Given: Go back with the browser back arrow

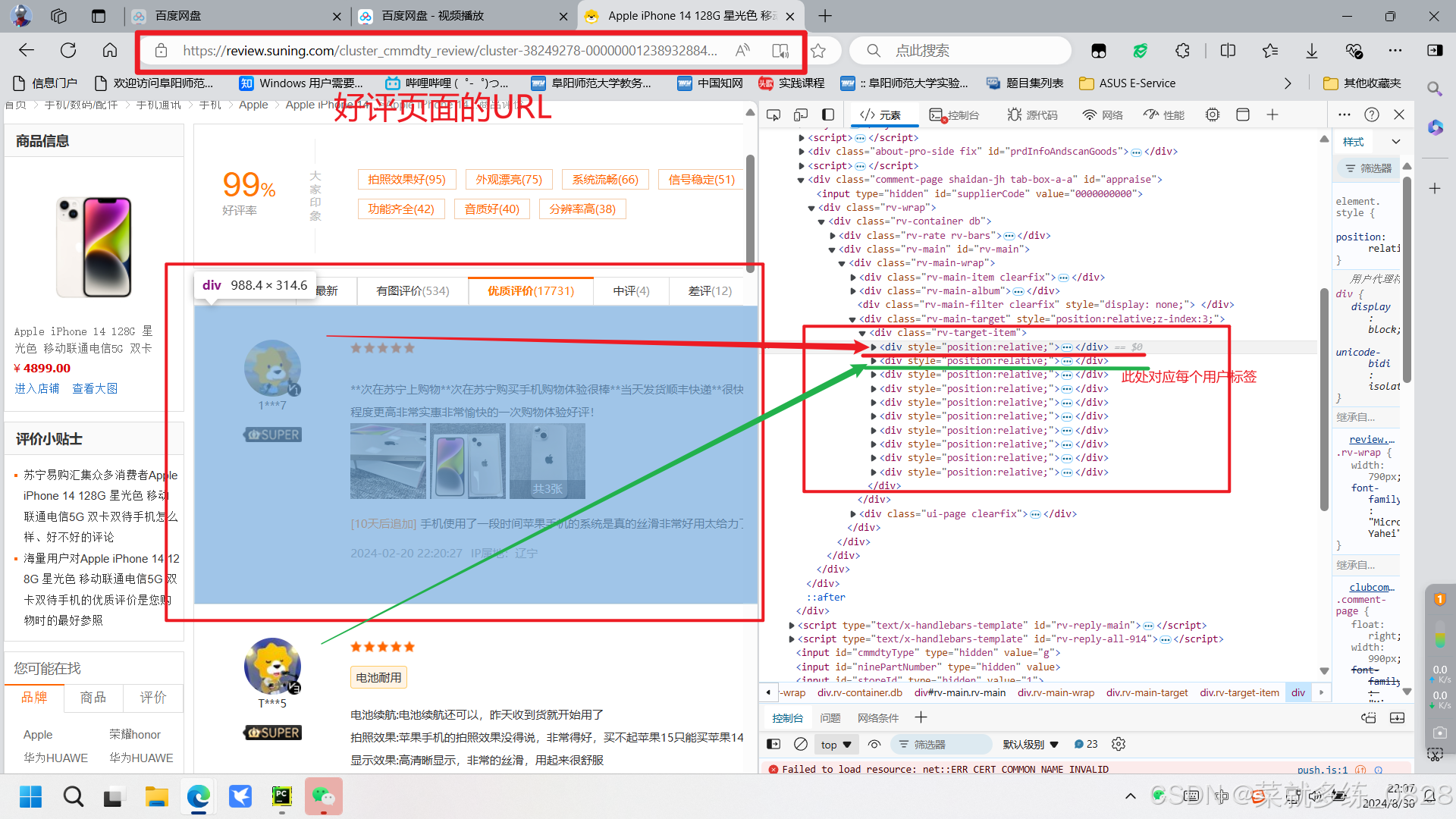Looking at the screenshot, I should [x=27, y=51].
